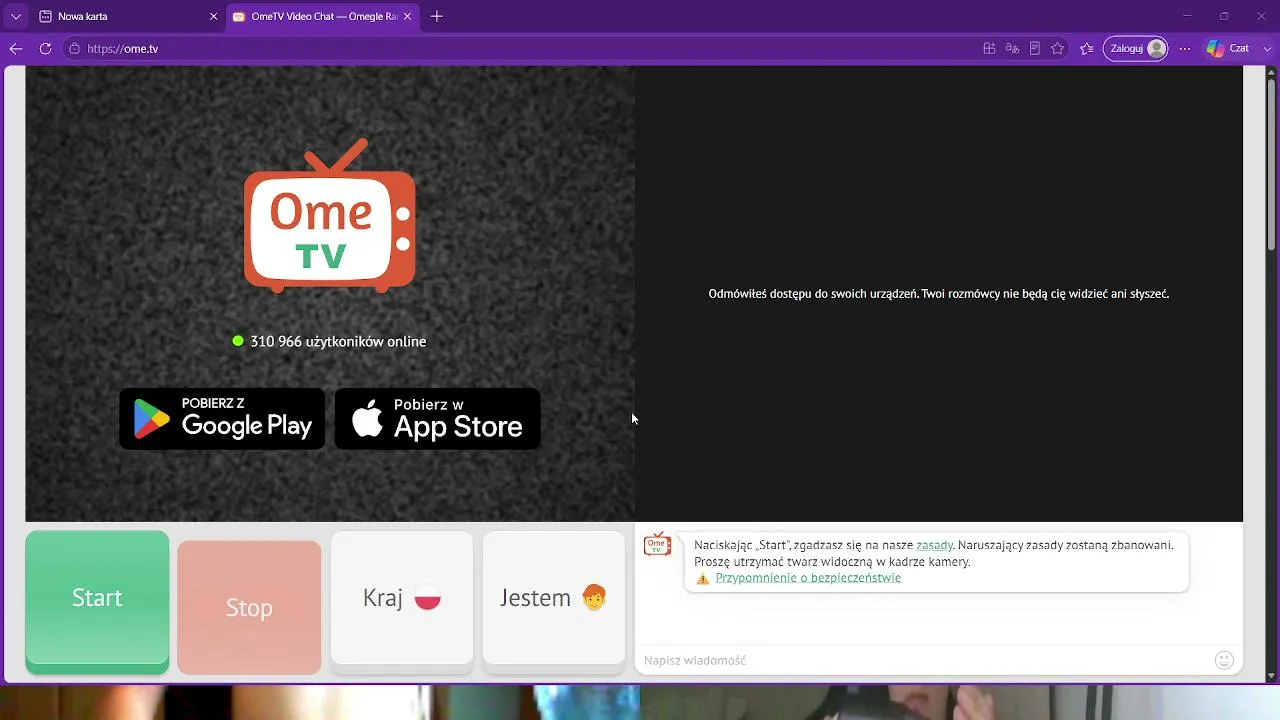
Task: Go back with the browser back arrow
Action: click(15, 48)
